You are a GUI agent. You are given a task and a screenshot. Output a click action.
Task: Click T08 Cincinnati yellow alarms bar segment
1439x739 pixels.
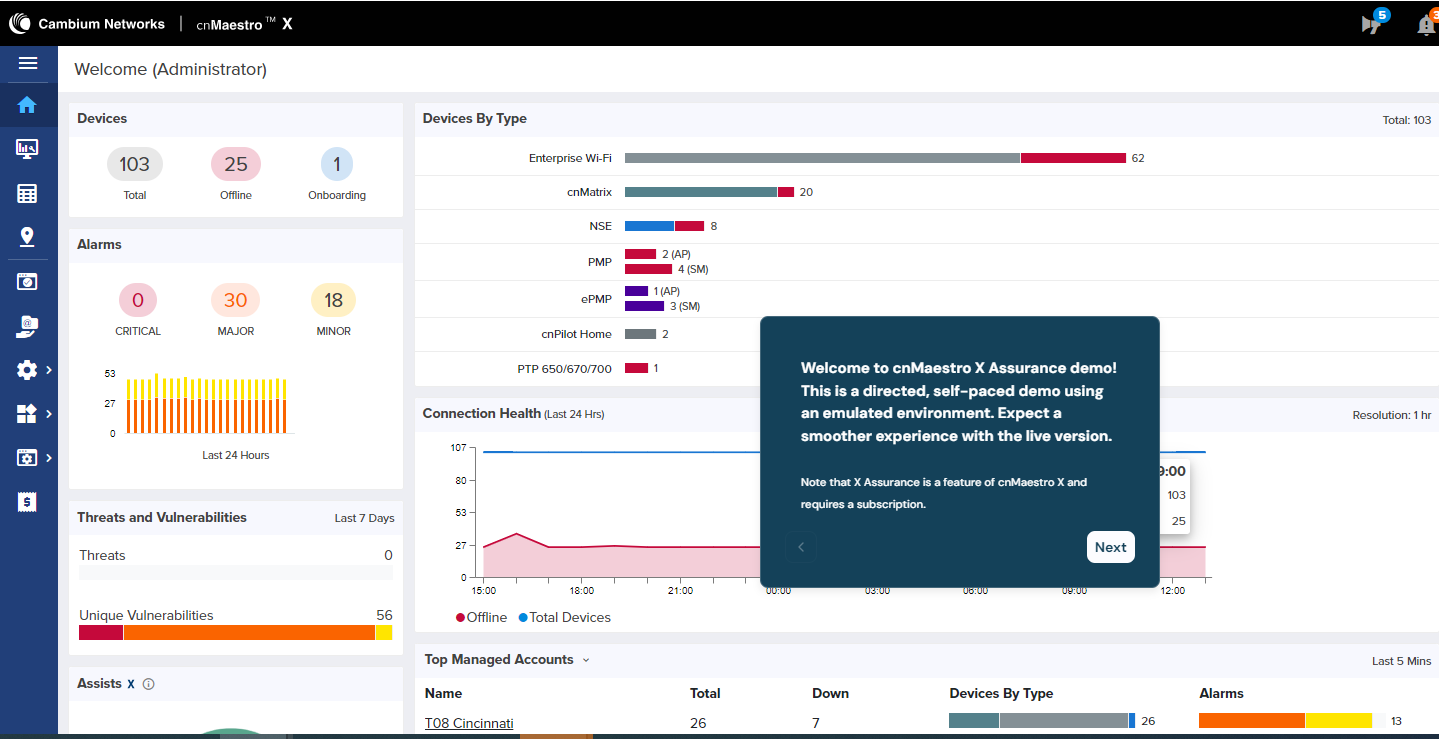tap(1339, 721)
